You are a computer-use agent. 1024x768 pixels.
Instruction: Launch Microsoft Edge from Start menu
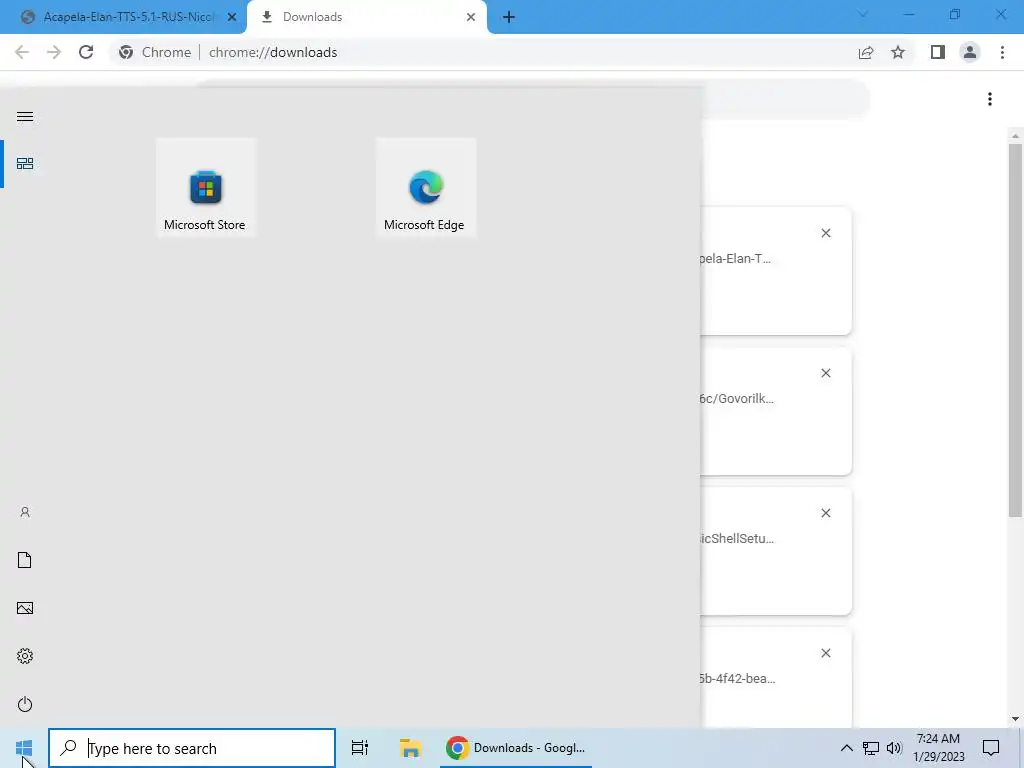tap(426, 187)
